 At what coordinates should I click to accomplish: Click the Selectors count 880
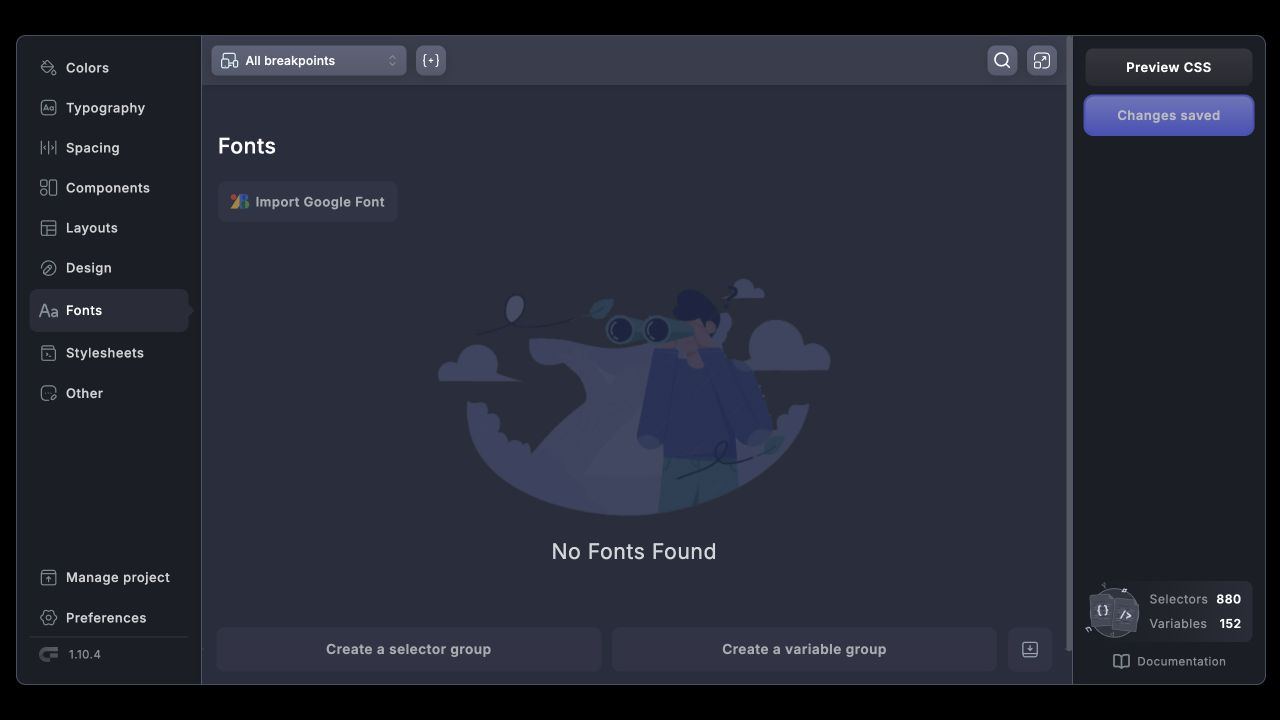coord(1229,600)
